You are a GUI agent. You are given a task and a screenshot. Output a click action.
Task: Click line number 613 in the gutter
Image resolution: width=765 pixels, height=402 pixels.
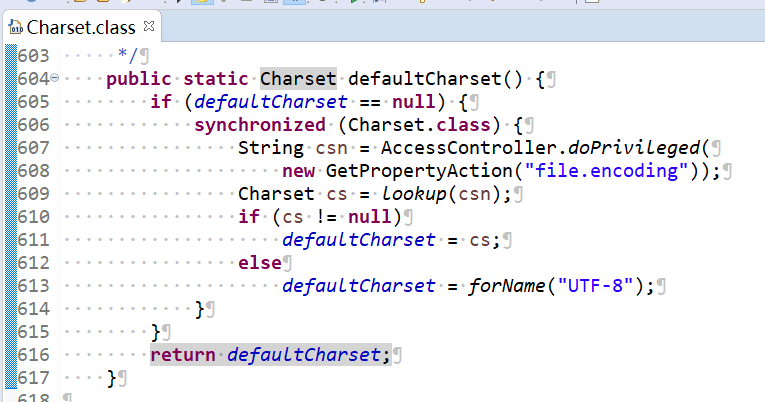(x=33, y=286)
